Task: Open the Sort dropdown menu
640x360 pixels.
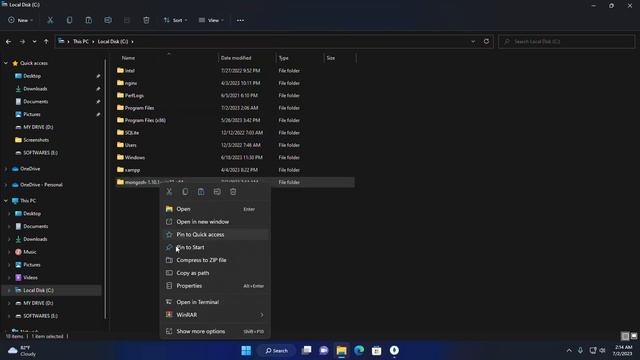Action: (x=176, y=20)
